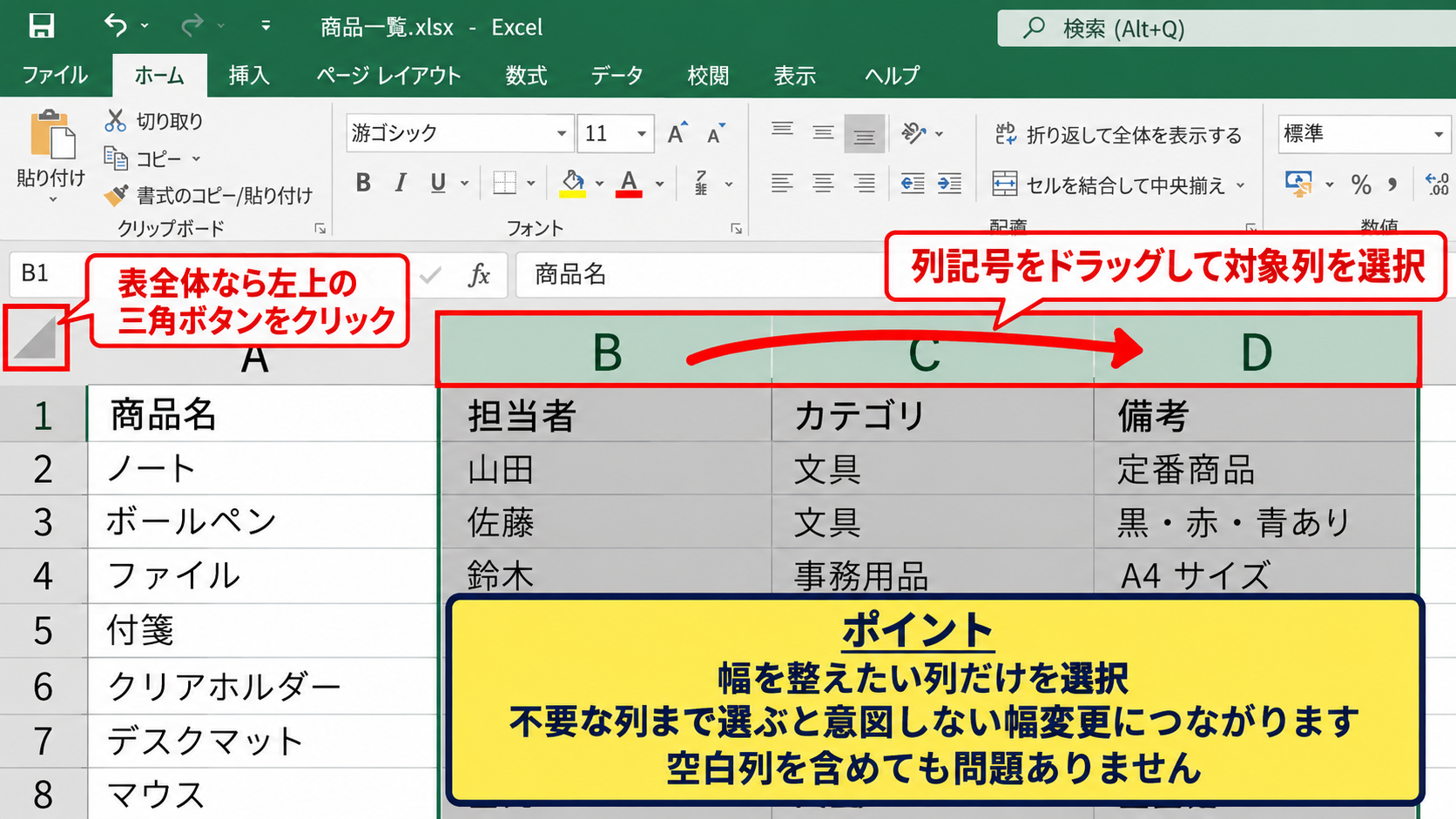Click the Save icon in title bar
The width and height of the screenshot is (1456, 819).
click(x=41, y=26)
